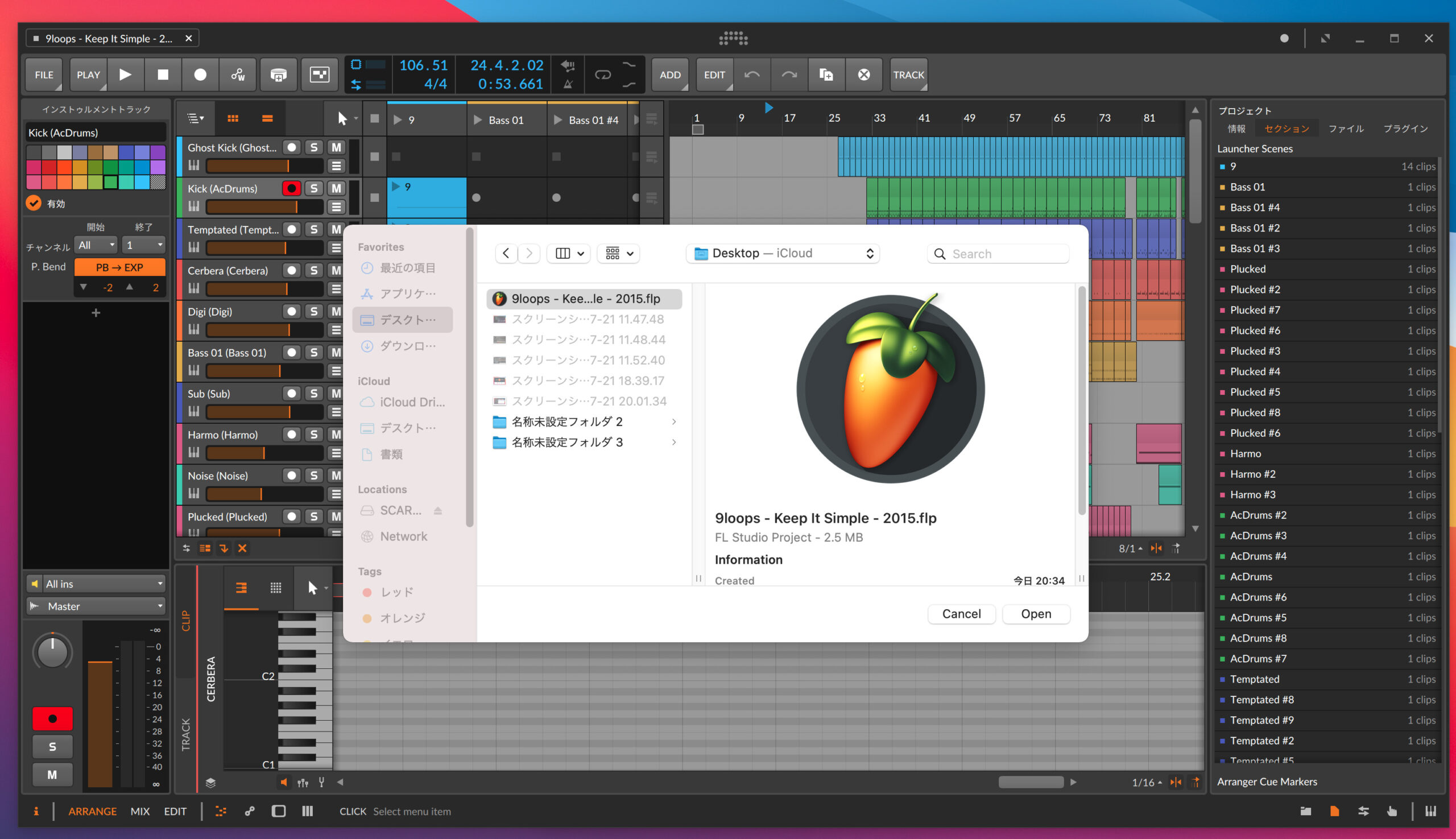The height and width of the screenshot is (839, 1456).
Task: Select ダウンロード in Favorites sidebar
Action: pyautogui.click(x=402, y=346)
